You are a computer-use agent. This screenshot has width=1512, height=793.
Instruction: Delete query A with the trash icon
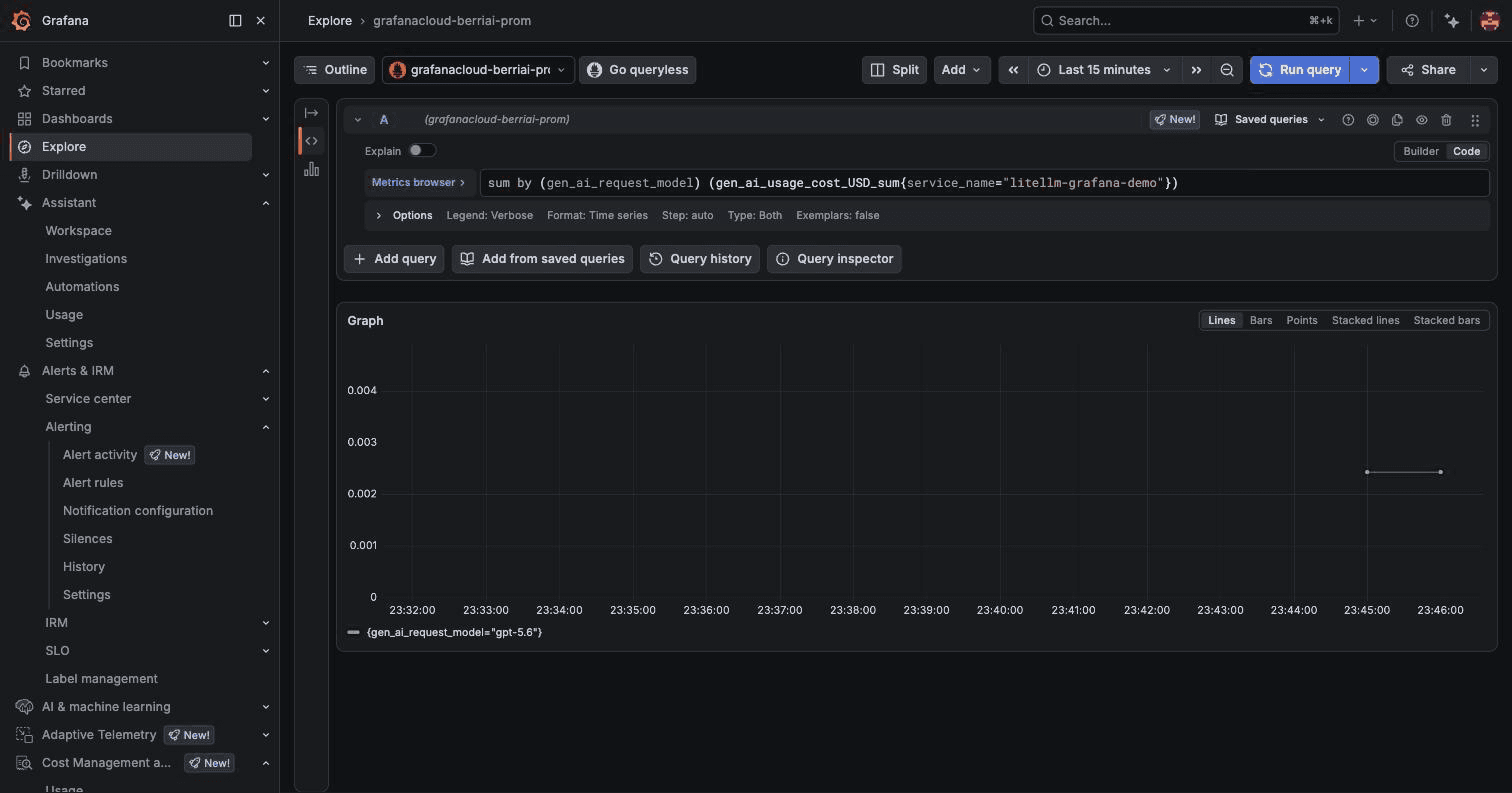coord(1446,120)
